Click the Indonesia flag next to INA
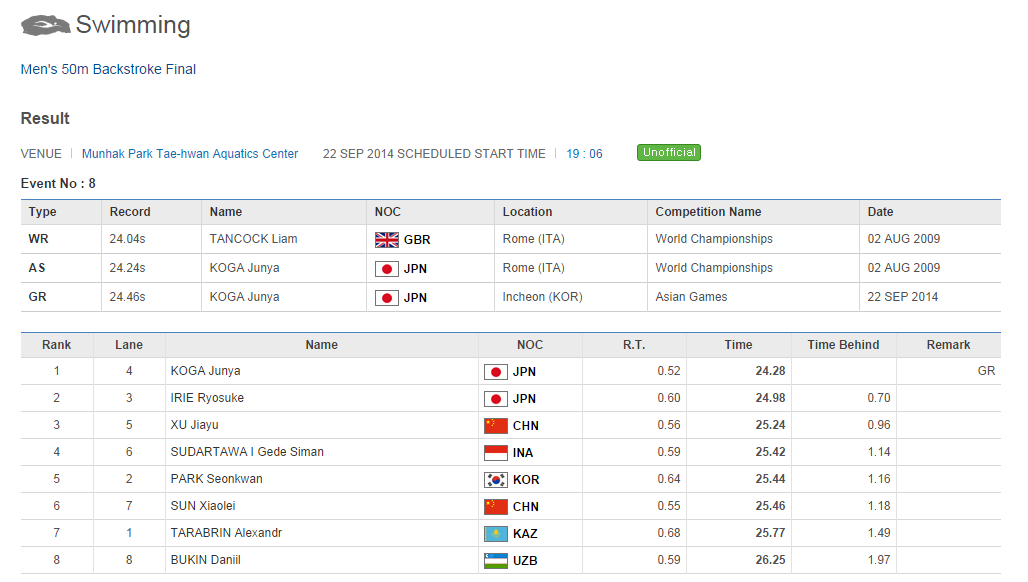 pyautogui.click(x=495, y=453)
